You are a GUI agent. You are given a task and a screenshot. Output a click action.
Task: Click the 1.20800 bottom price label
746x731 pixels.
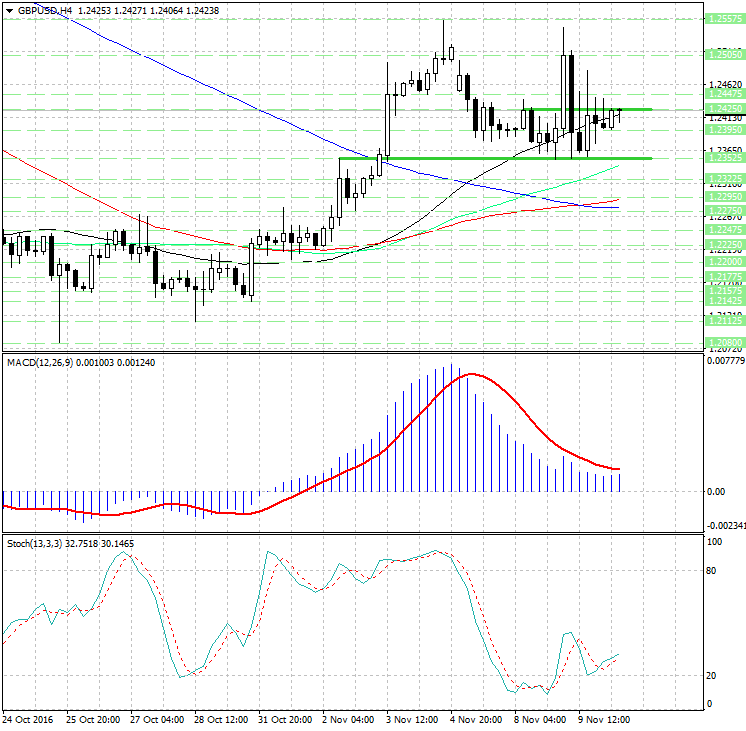(722, 342)
